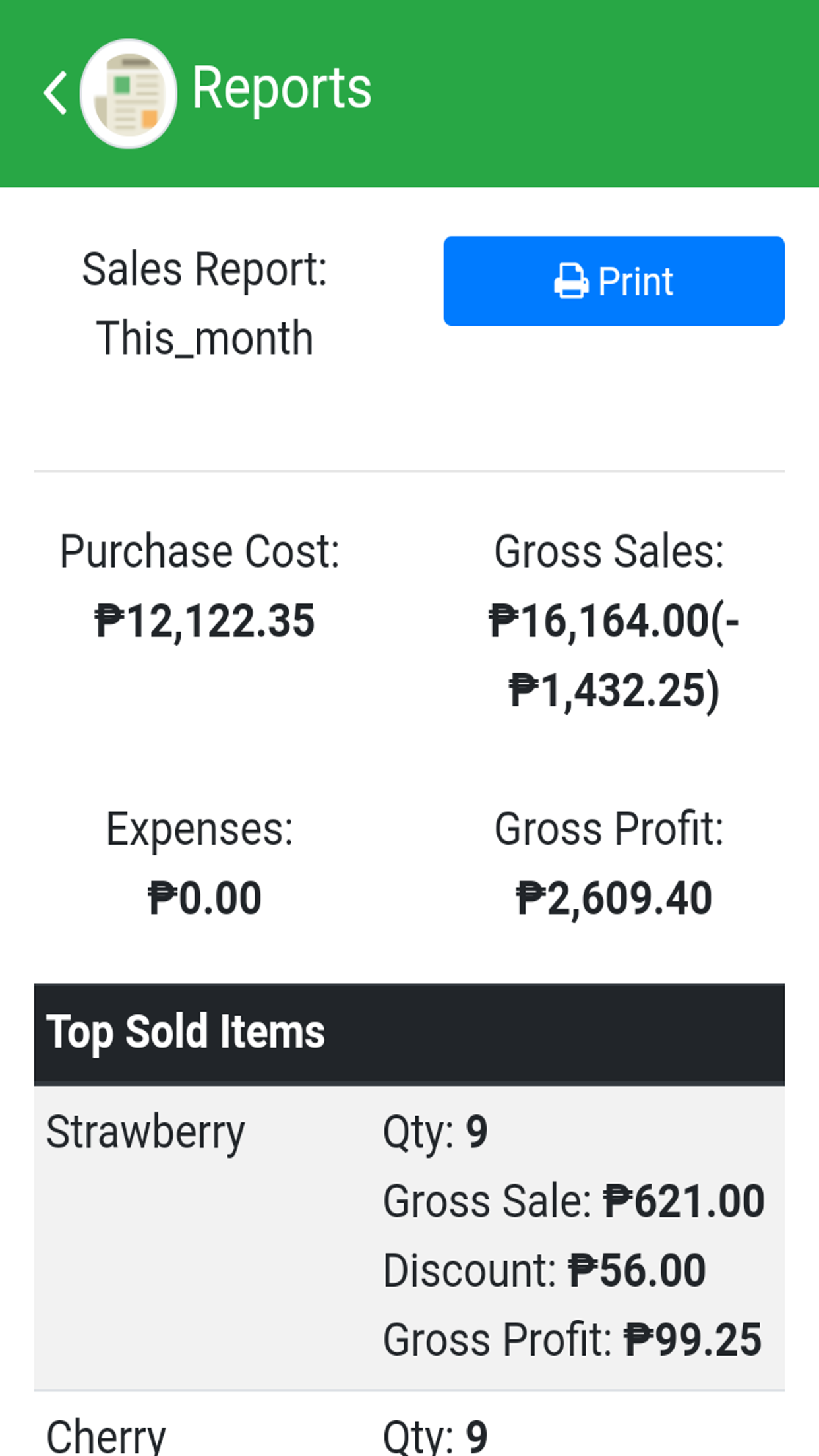
Task: Click Strawberry Gross Profit ₱99.25
Action: pos(692,1339)
